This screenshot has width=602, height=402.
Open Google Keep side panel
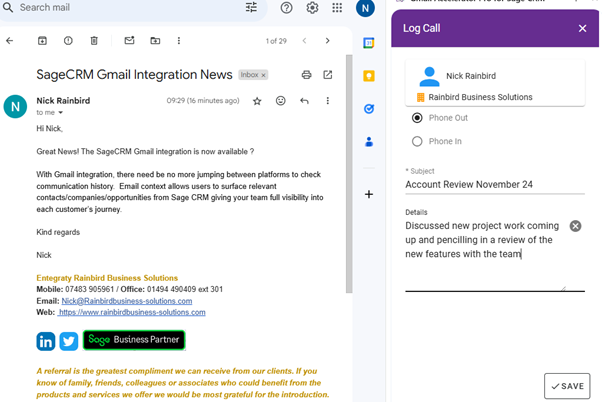(369, 76)
